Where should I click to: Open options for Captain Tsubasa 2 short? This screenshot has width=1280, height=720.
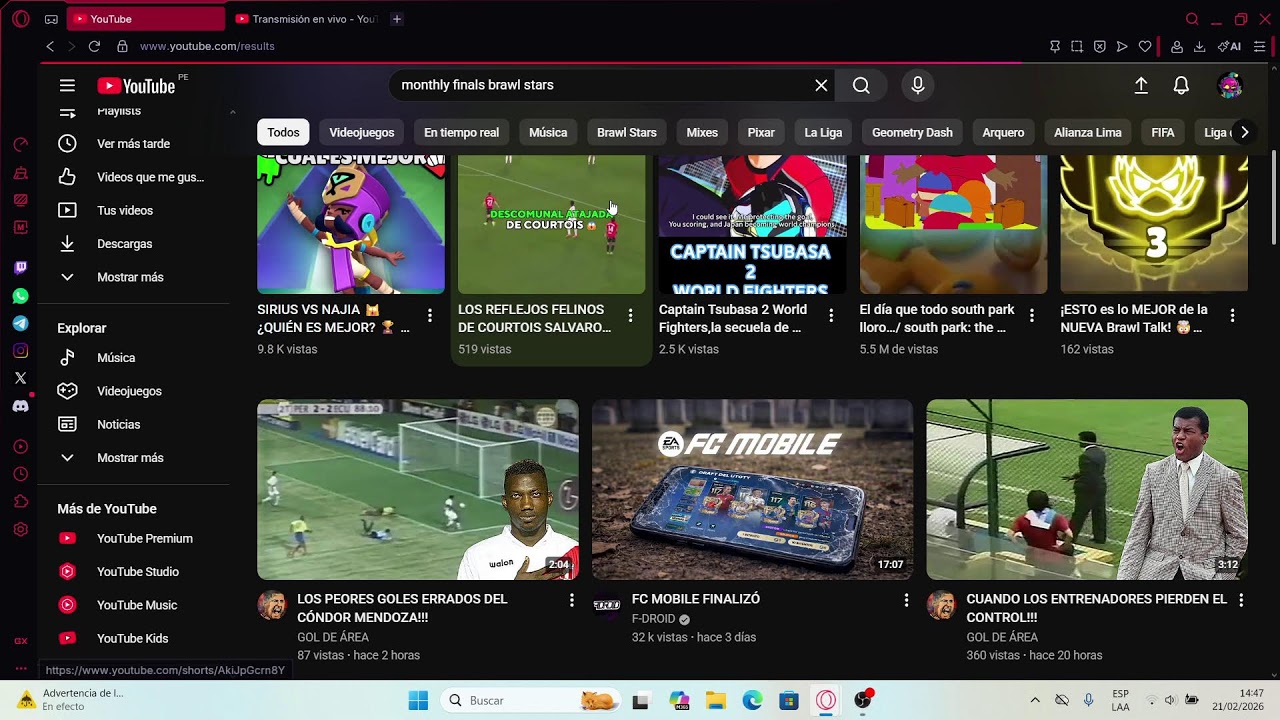coord(831,316)
